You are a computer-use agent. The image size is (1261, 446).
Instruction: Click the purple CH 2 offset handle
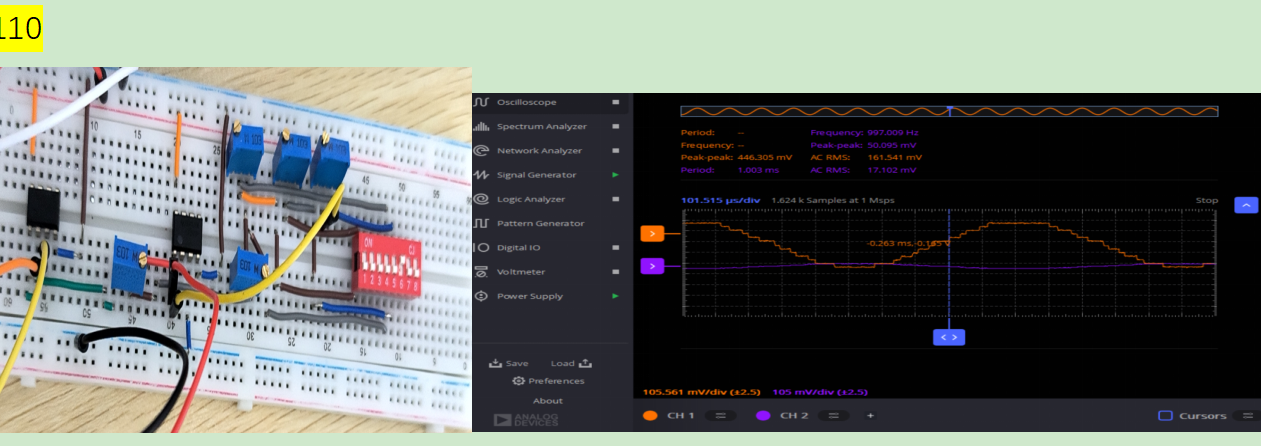pos(652,266)
